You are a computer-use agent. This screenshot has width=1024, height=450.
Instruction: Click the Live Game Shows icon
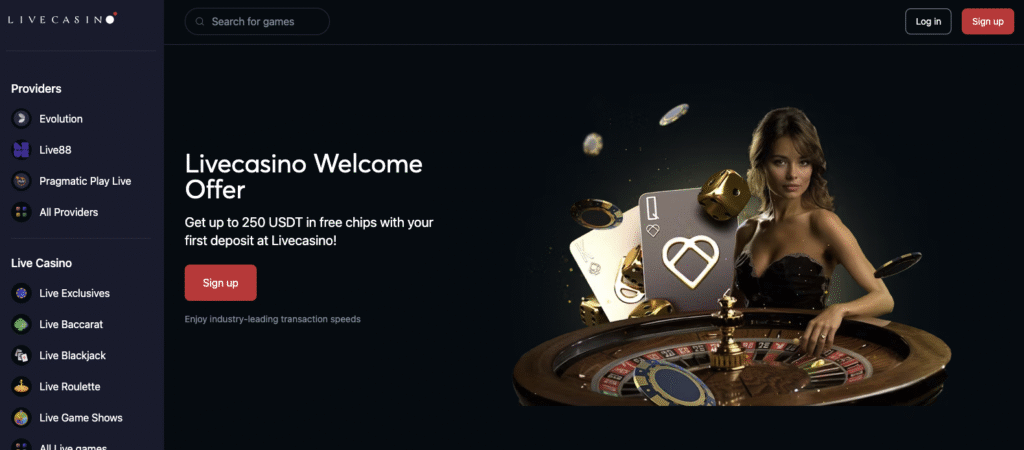tap(22, 417)
